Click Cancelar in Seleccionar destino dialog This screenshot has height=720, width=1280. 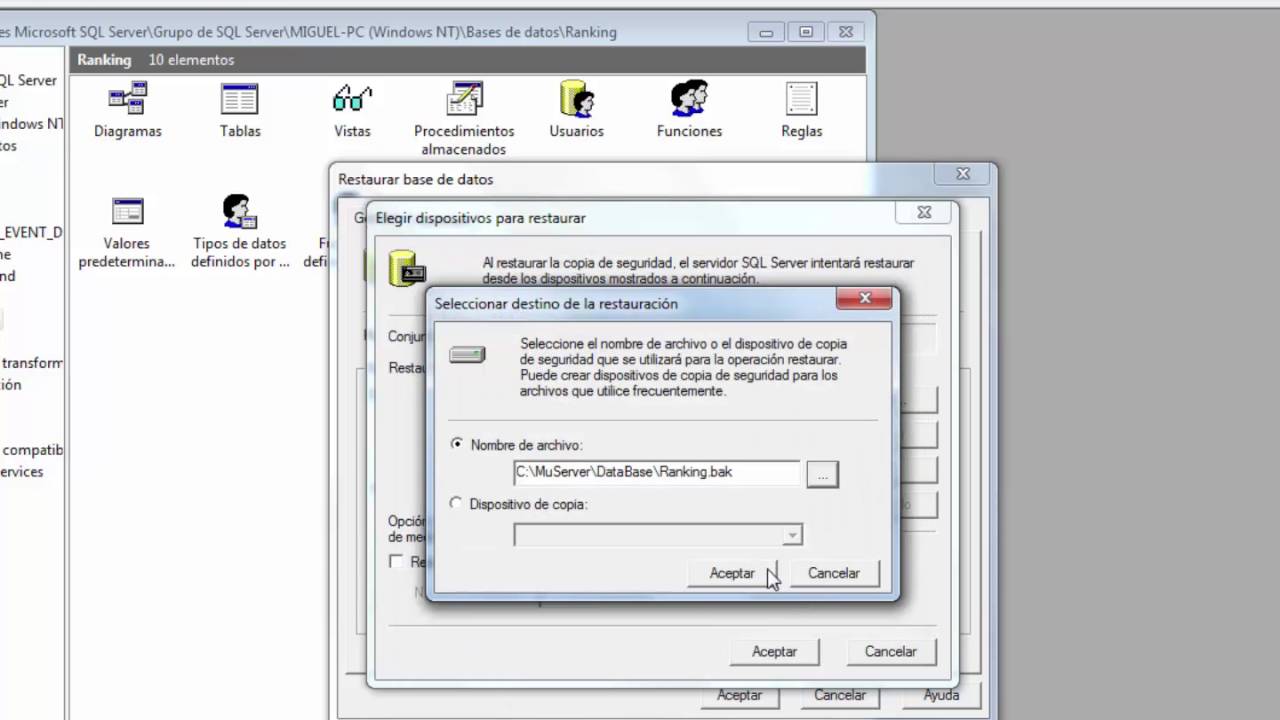tap(833, 573)
